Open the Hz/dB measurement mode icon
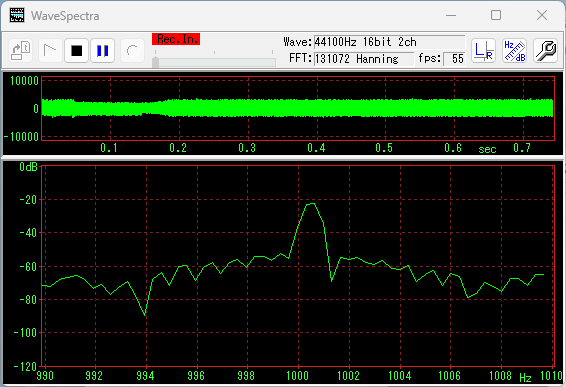The height and width of the screenshot is (387, 566). click(x=514, y=51)
